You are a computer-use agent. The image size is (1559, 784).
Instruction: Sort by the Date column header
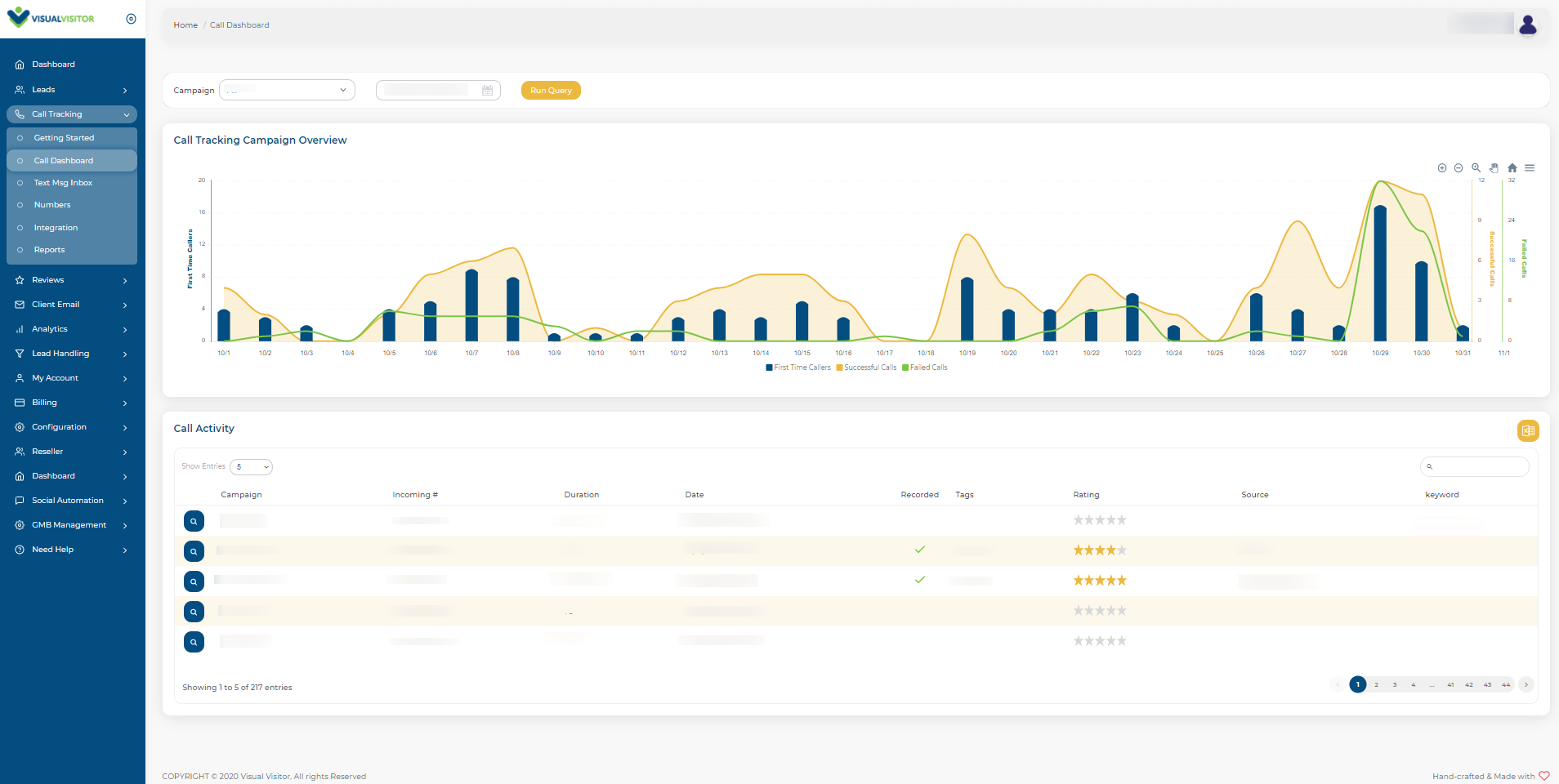(695, 495)
